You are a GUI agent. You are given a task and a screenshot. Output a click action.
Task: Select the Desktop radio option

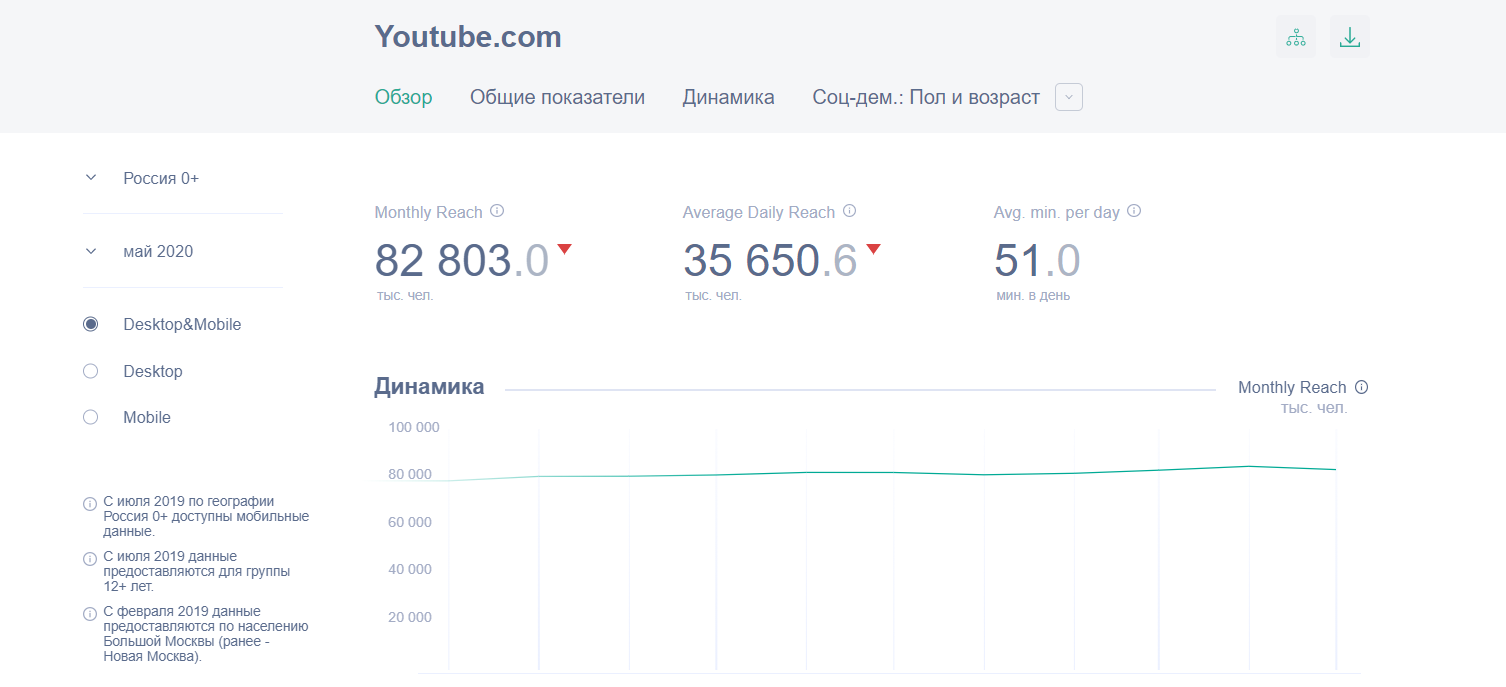91,371
